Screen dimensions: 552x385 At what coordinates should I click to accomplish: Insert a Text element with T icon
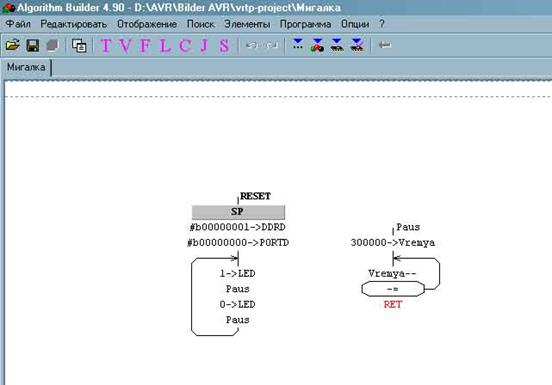click(x=106, y=45)
